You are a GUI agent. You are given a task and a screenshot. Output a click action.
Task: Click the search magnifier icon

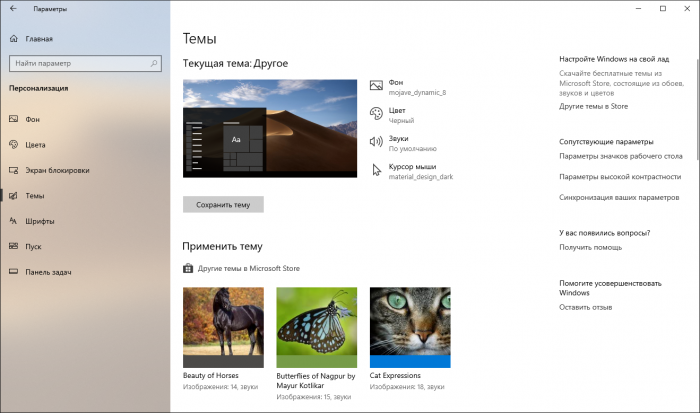[x=154, y=63]
